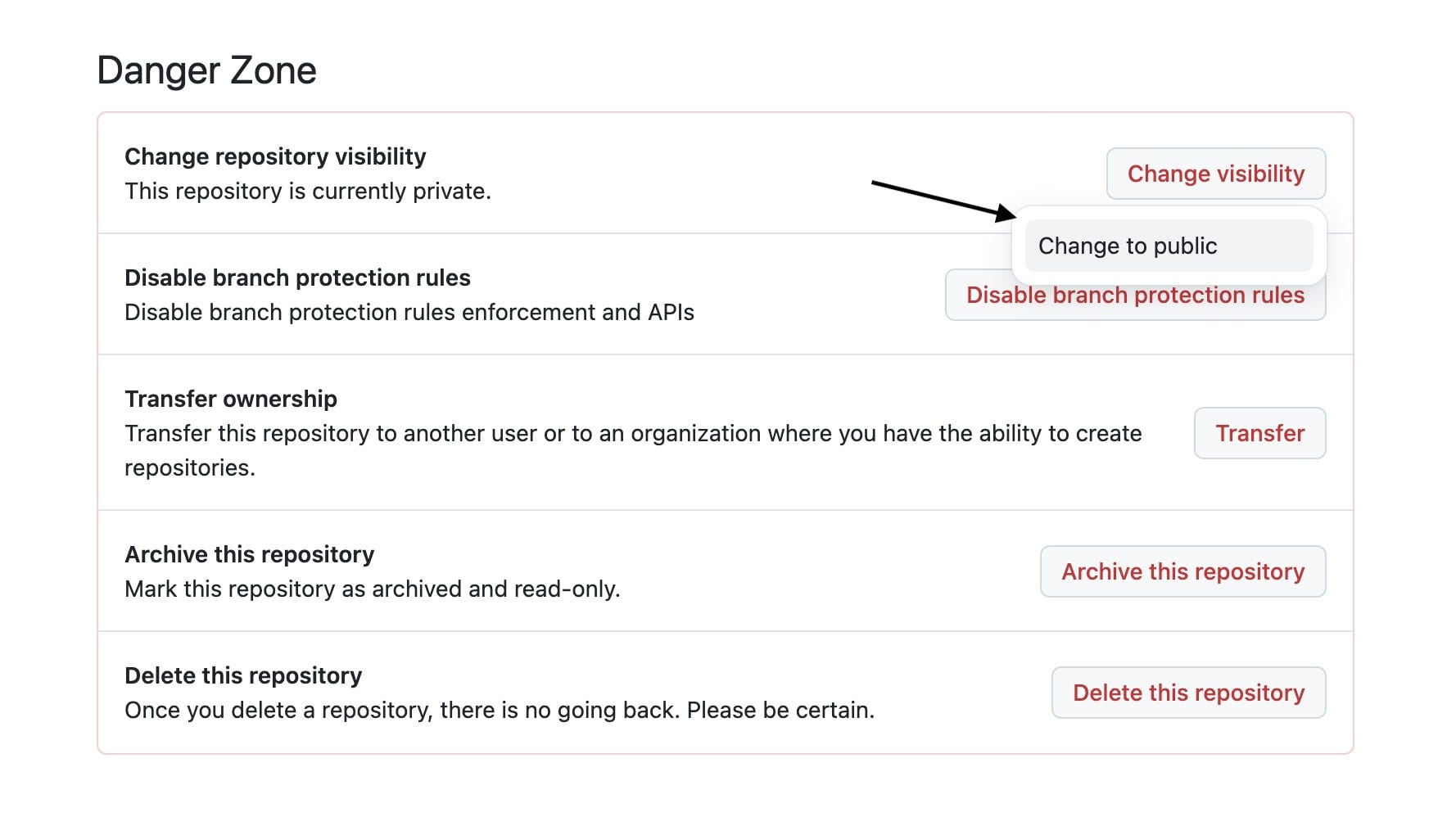Open the Change visibility dropdown button
The height and width of the screenshot is (817, 1456).
(1216, 174)
